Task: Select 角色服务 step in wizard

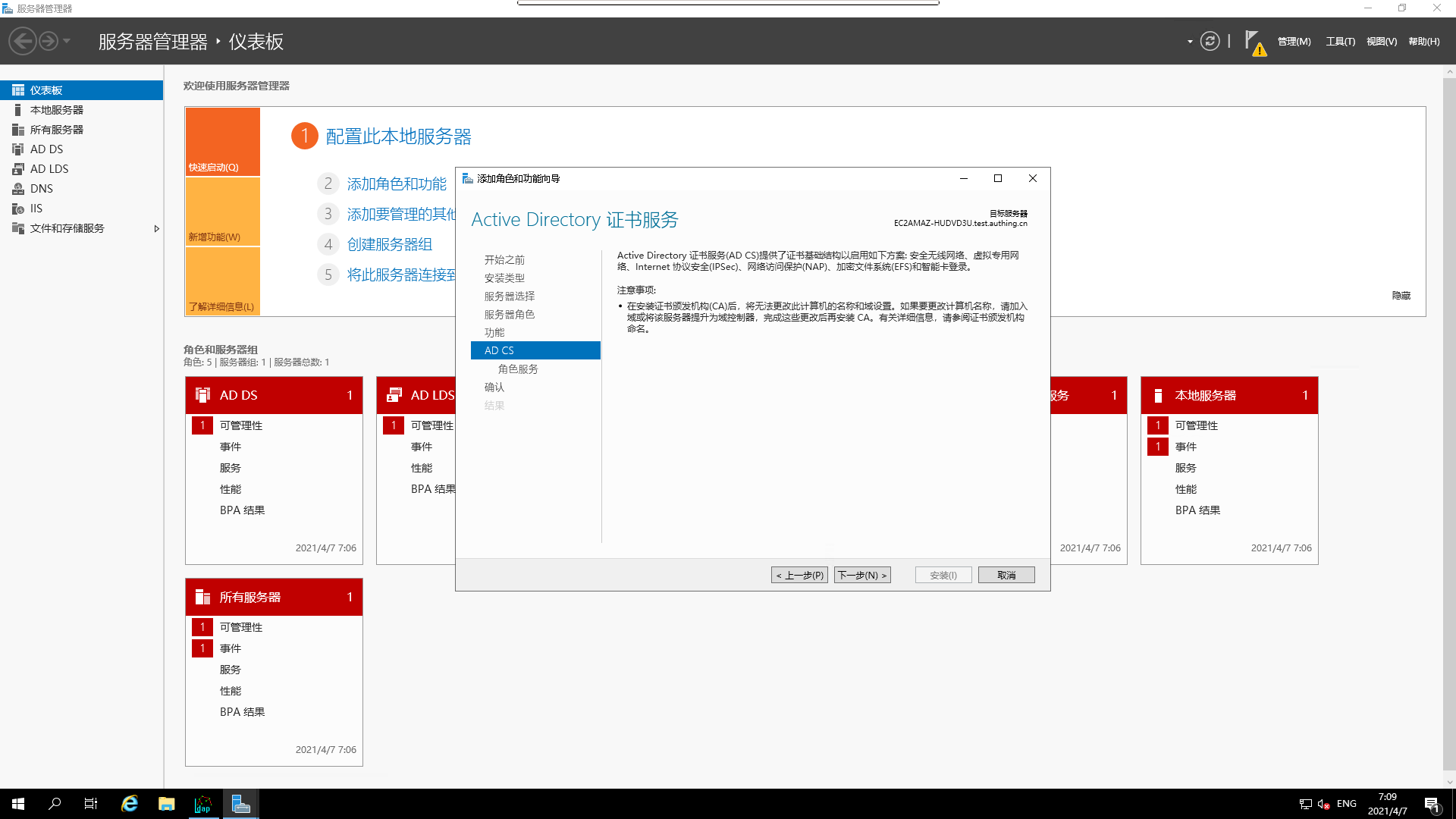Action: click(x=518, y=369)
